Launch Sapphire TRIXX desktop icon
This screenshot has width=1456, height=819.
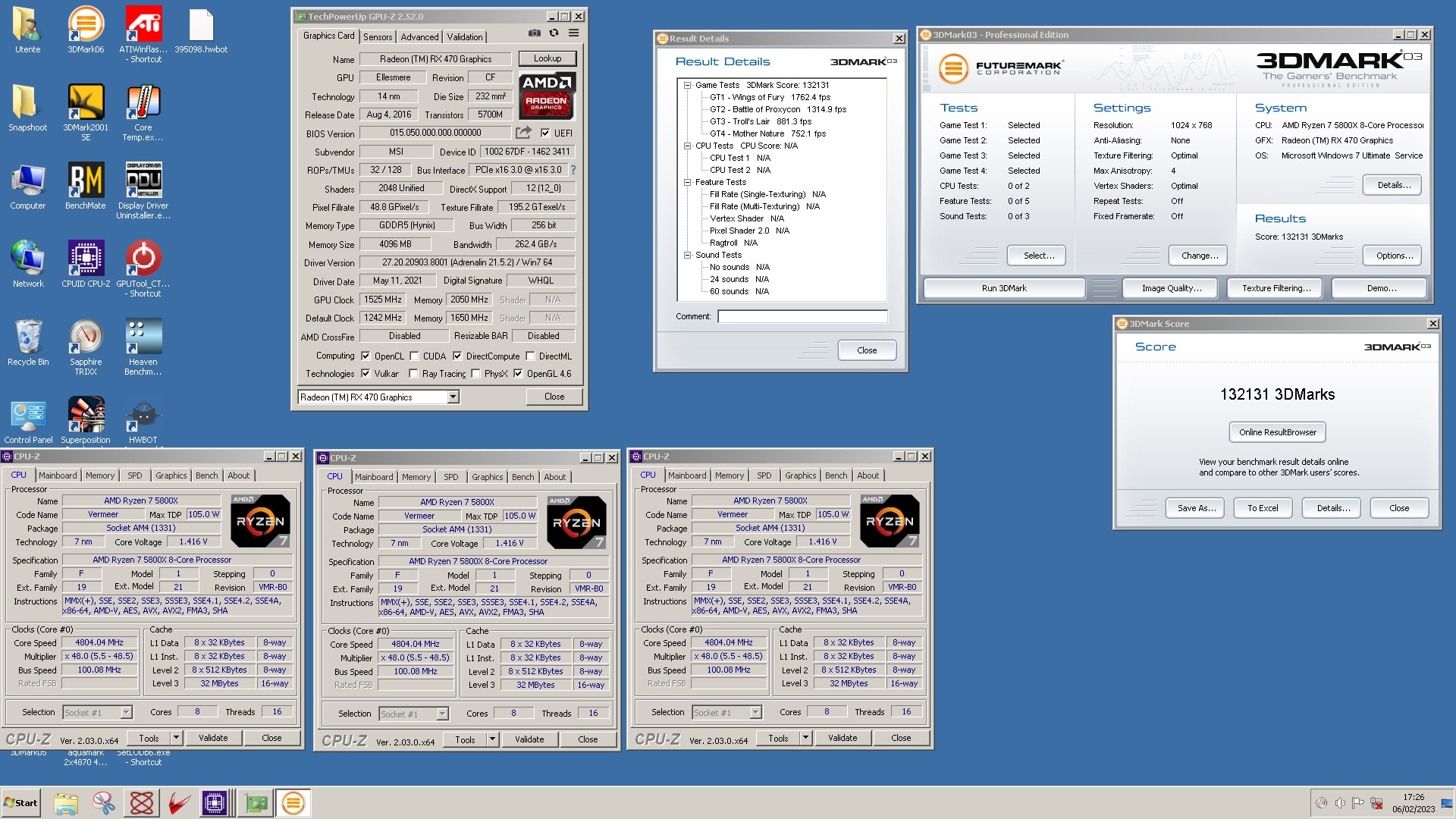tap(86, 347)
